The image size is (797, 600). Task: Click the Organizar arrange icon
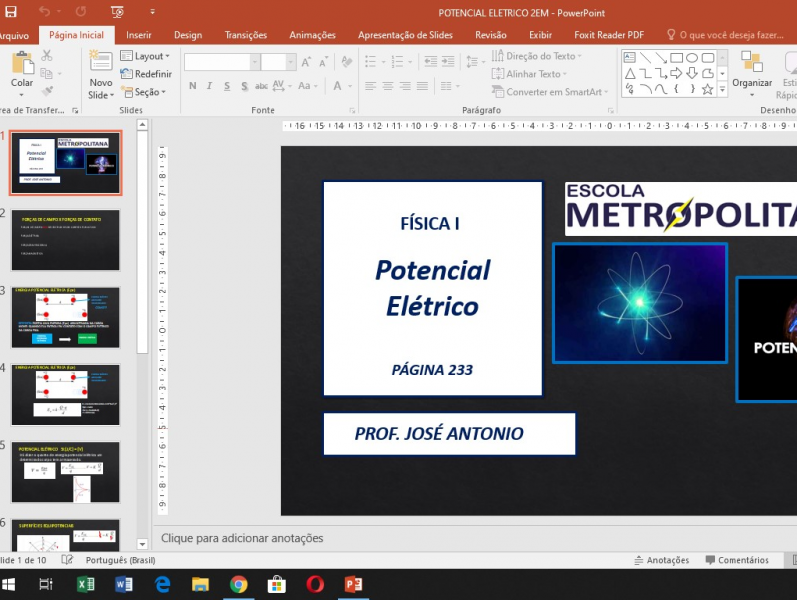click(x=751, y=64)
